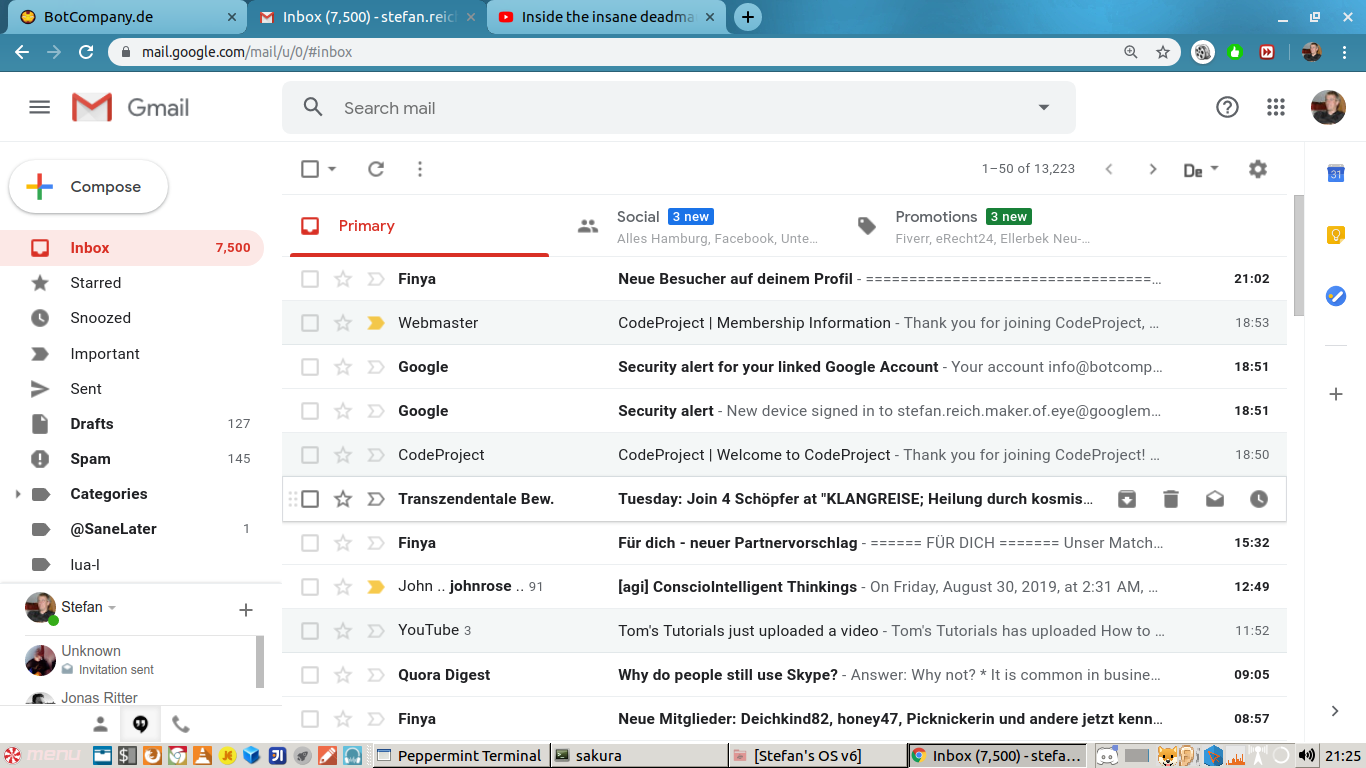
Task: Delete the Transzendentale Bew. email via trash icon
Action: (x=1171, y=499)
